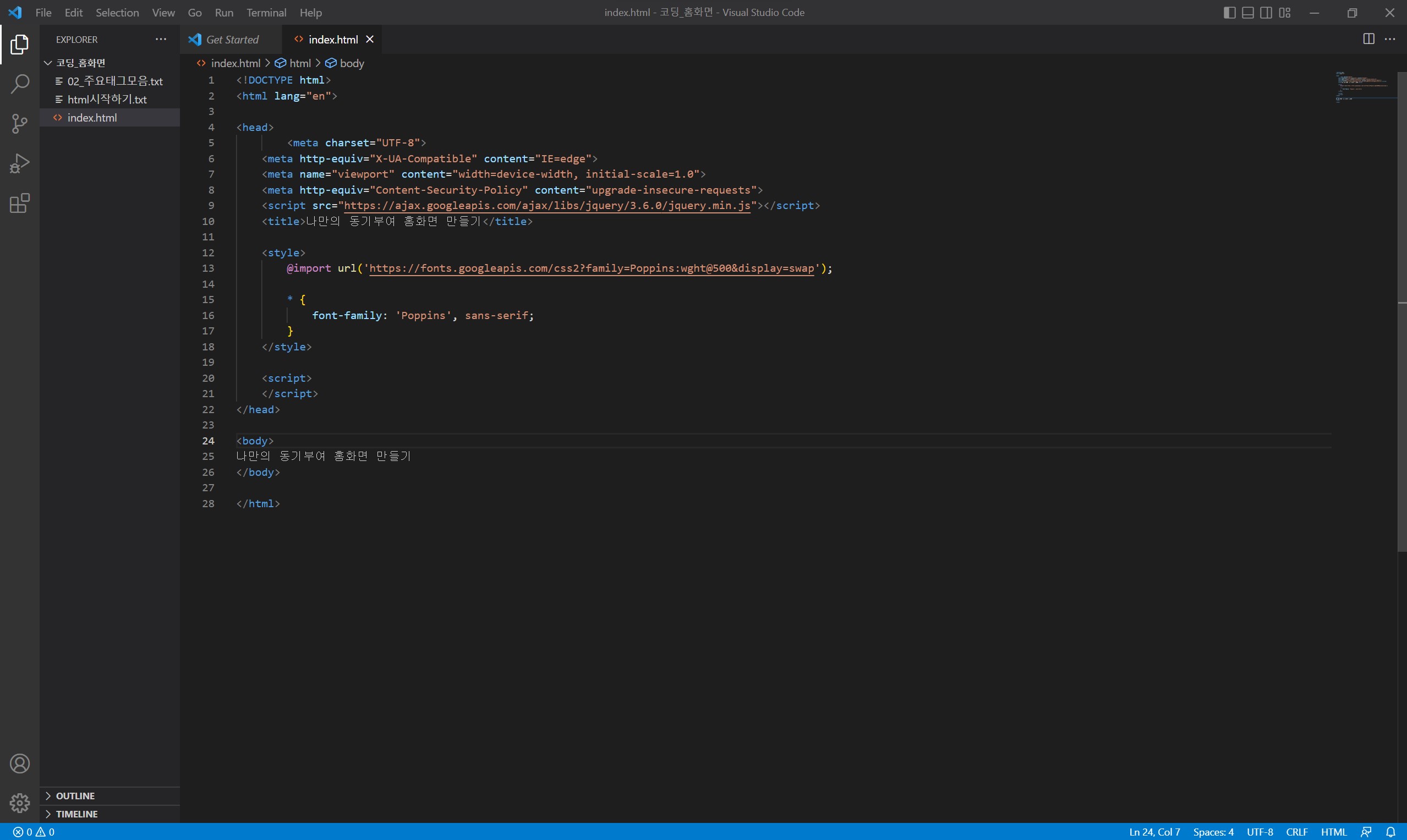Change end of line sequence CRLF

pos(1296,832)
